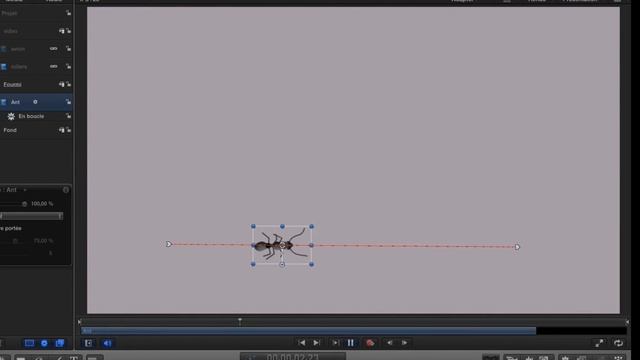Click the motion path end point
640x360 pixels.
tap(517, 247)
